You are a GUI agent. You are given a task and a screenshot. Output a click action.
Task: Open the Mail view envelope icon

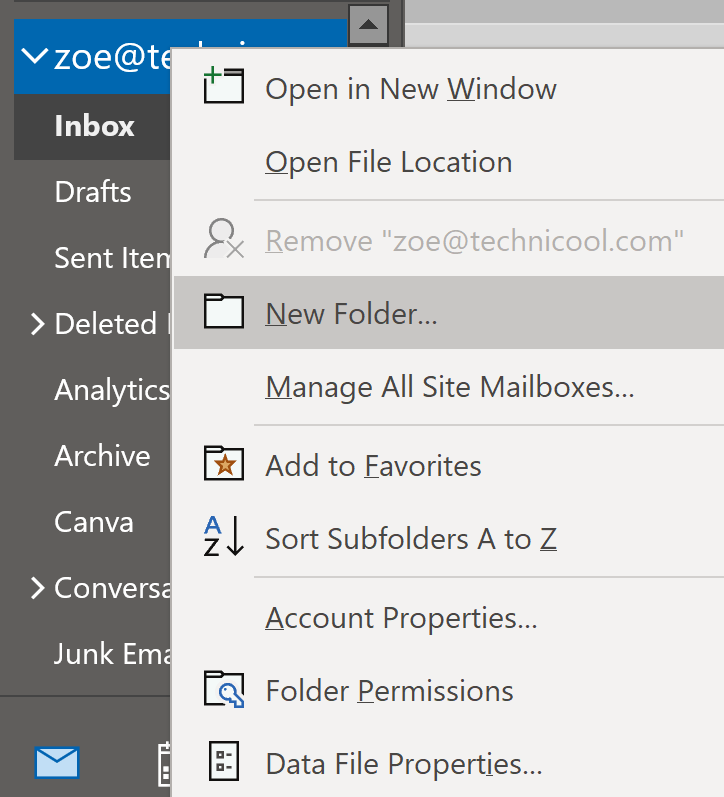(57, 763)
